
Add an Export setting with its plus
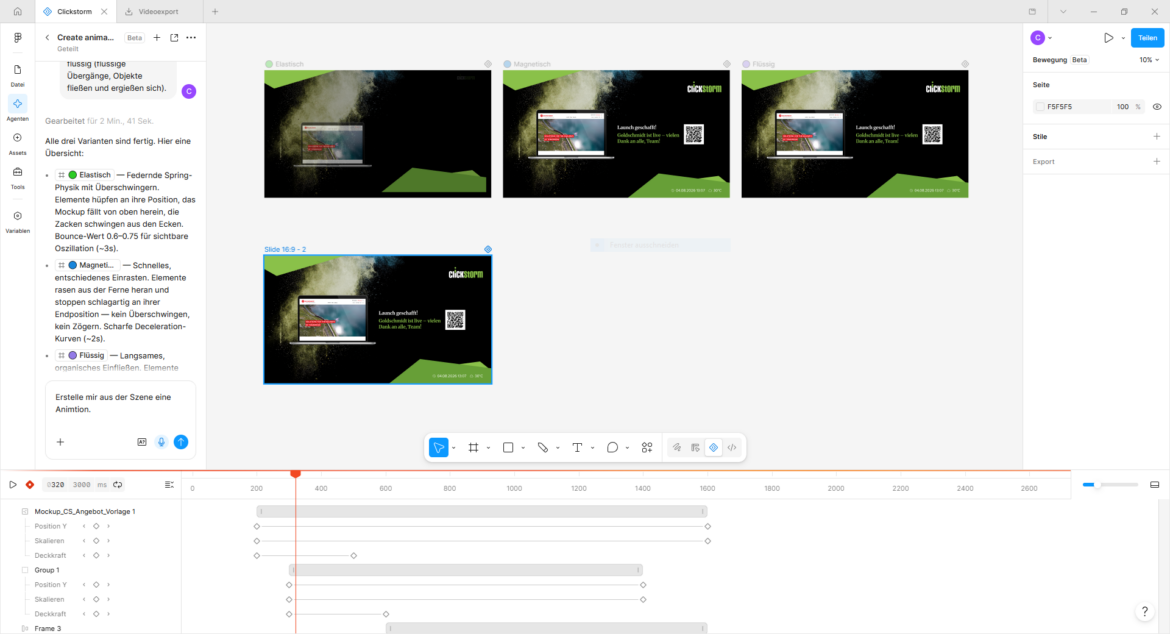pos(1157,161)
